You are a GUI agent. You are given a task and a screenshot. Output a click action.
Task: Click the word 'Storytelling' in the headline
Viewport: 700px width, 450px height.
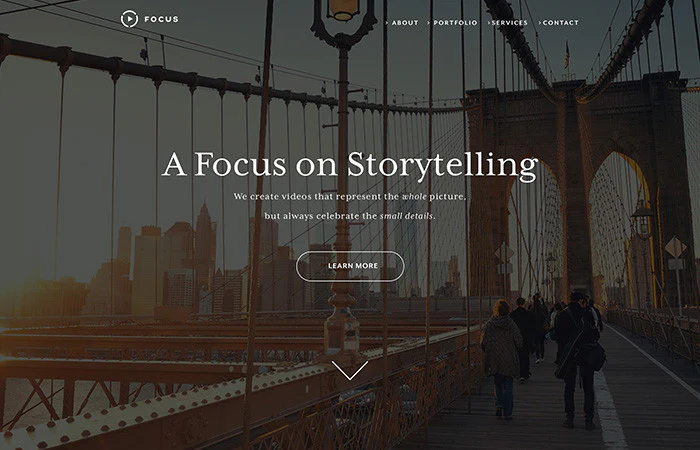(x=443, y=166)
